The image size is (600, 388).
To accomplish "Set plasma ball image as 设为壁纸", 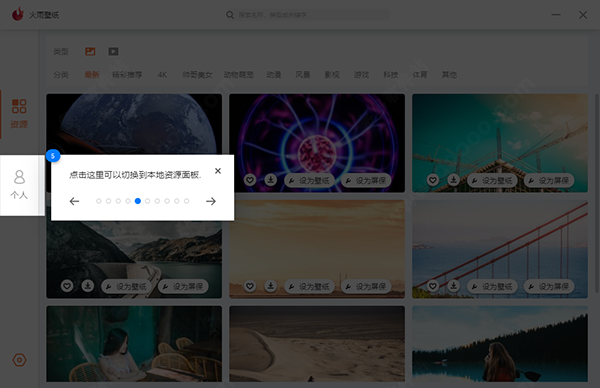I will coord(309,180).
